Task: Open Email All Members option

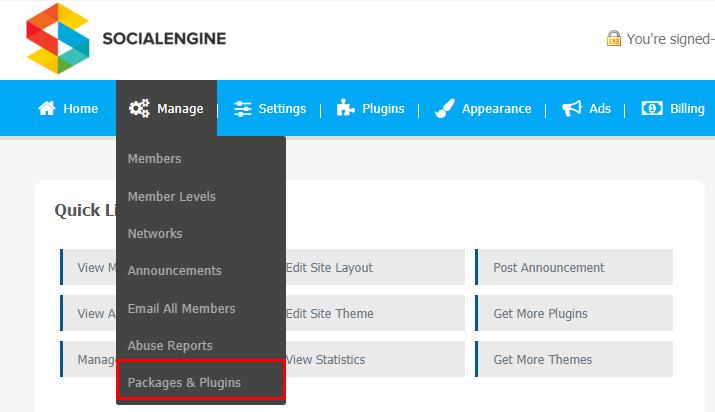Action: [181, 309]
